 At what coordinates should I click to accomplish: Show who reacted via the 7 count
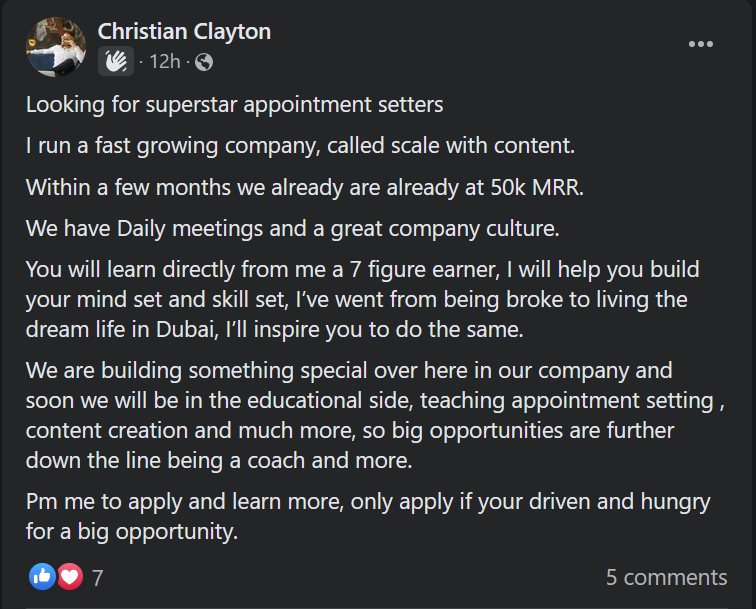point(97,578)
